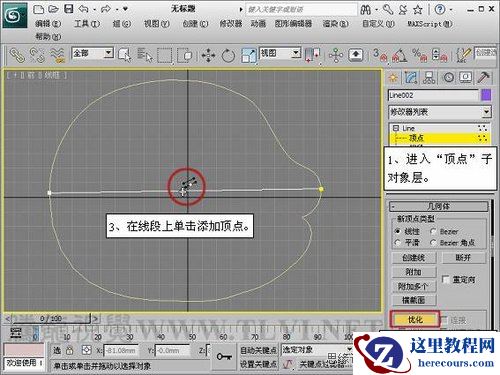Open the MAXScript menu
500x375 pixels.
tap(430, 24)
